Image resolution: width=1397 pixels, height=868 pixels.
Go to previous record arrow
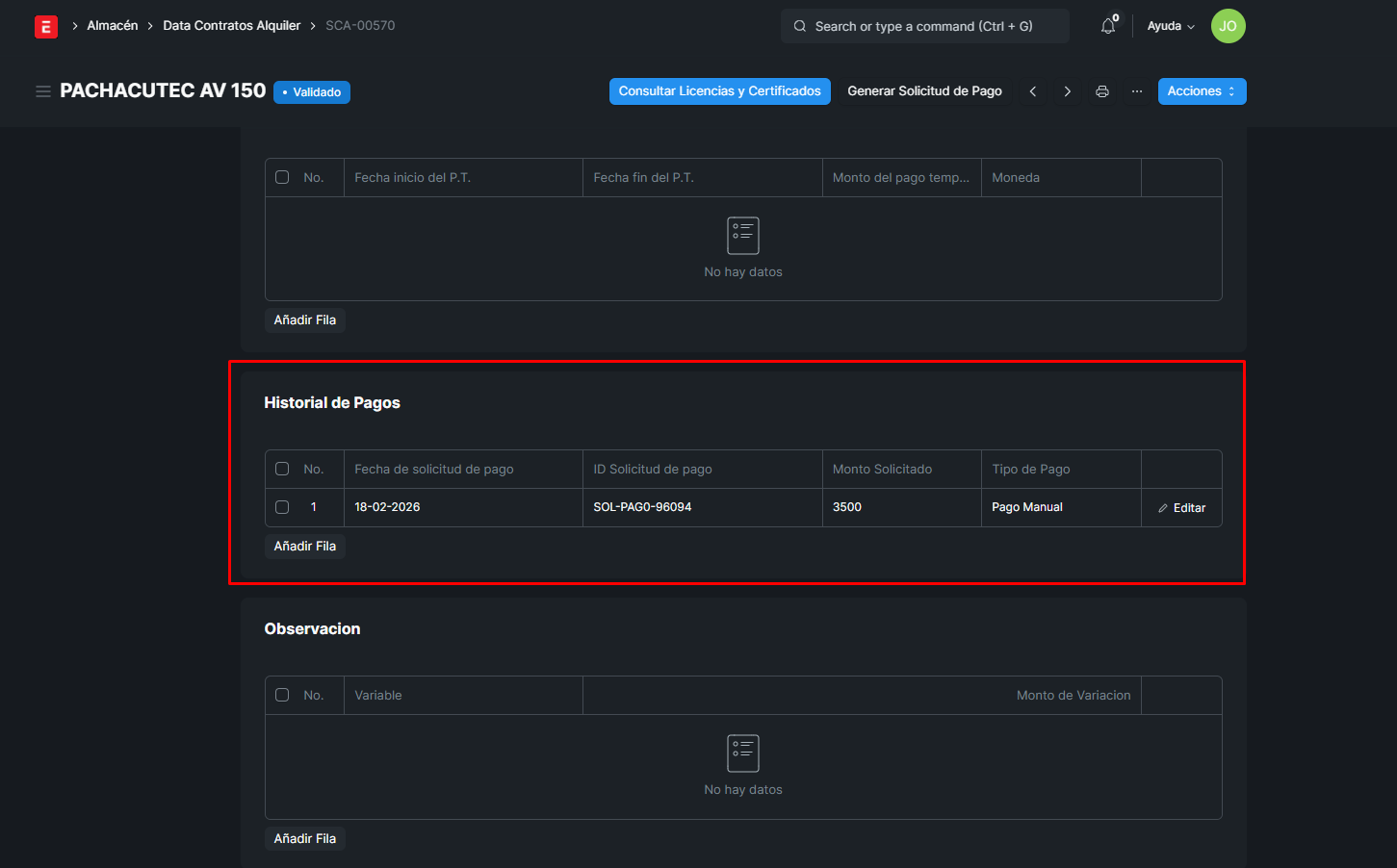1033,91
